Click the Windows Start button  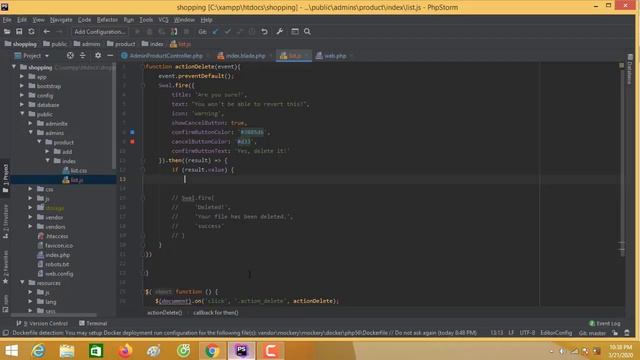pos(11,351)
